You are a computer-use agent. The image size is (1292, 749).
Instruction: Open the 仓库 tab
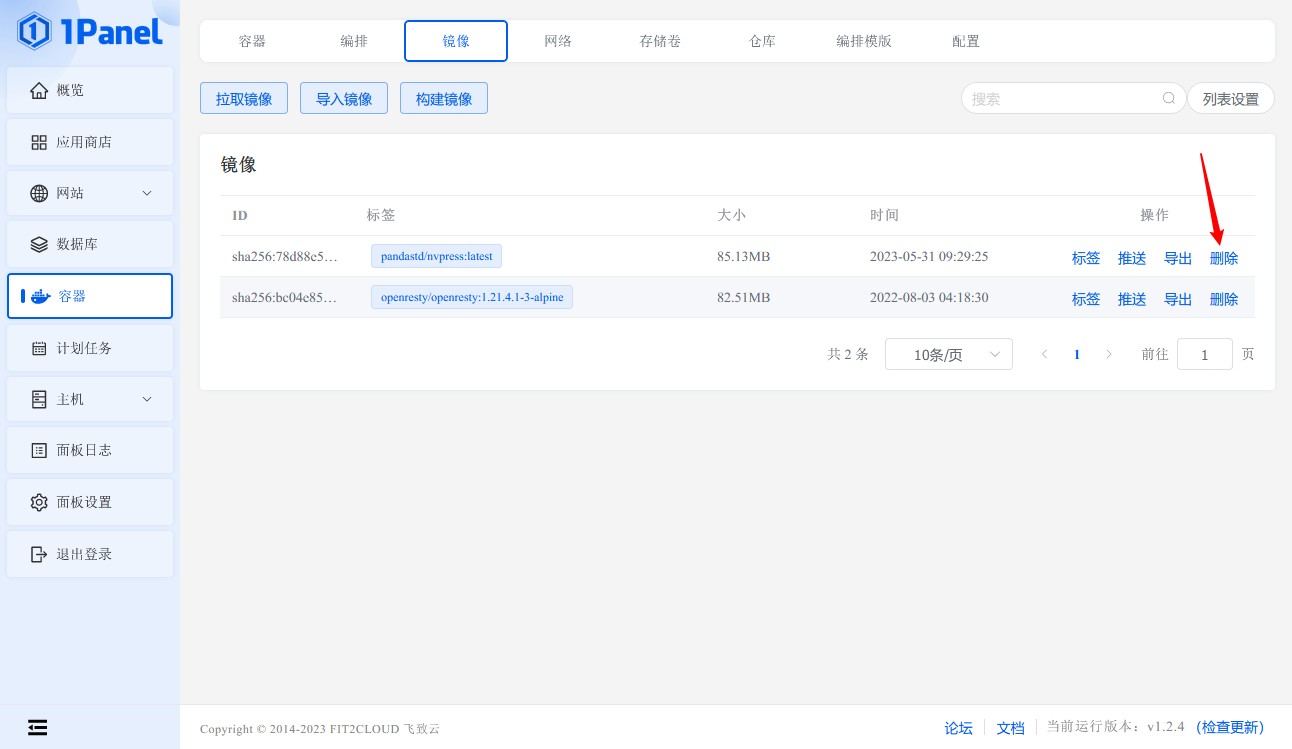(762, 41)
